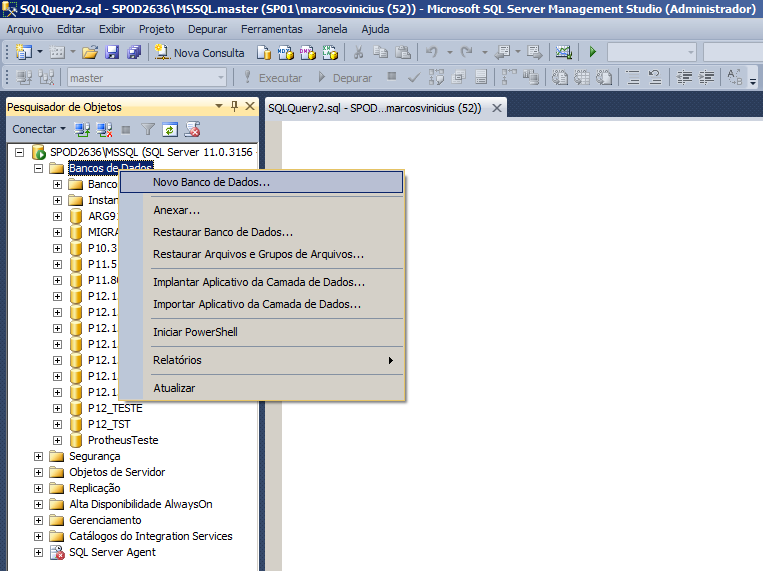
Task: Open the Relatórios submenu
Action: (262, 360)
